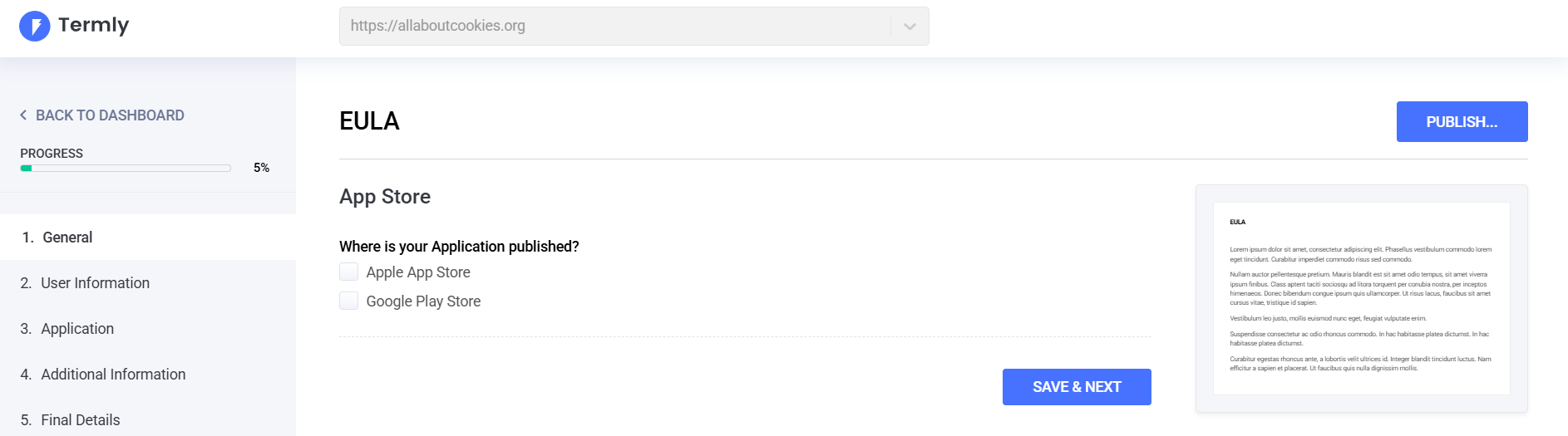1568x436 pixels.
Task: Open the EULA document preview thumbnail
Action: 1362,299
